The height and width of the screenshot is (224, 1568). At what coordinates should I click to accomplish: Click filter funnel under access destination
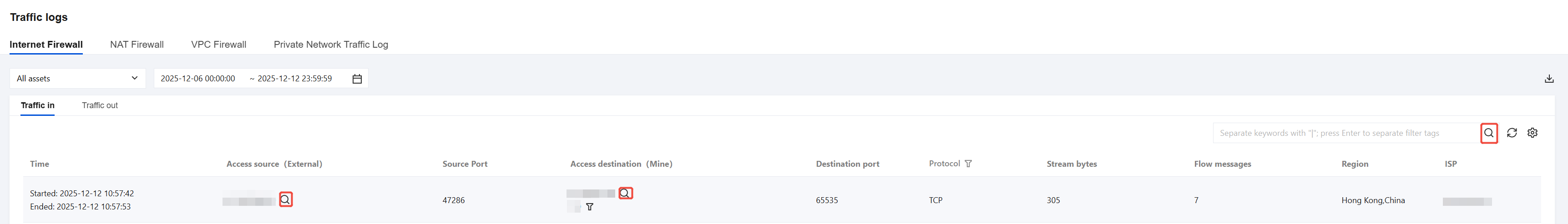pos(589,207)
